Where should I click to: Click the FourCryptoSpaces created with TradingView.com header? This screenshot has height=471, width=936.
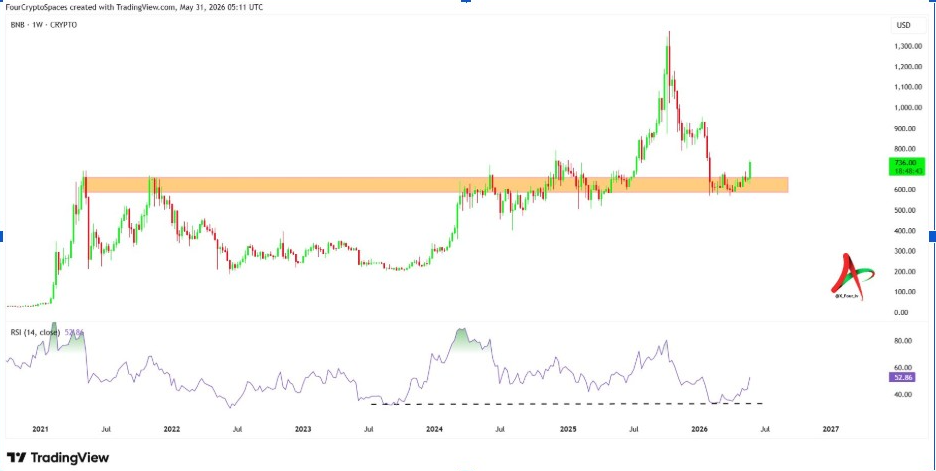click(x=134, y=8)
